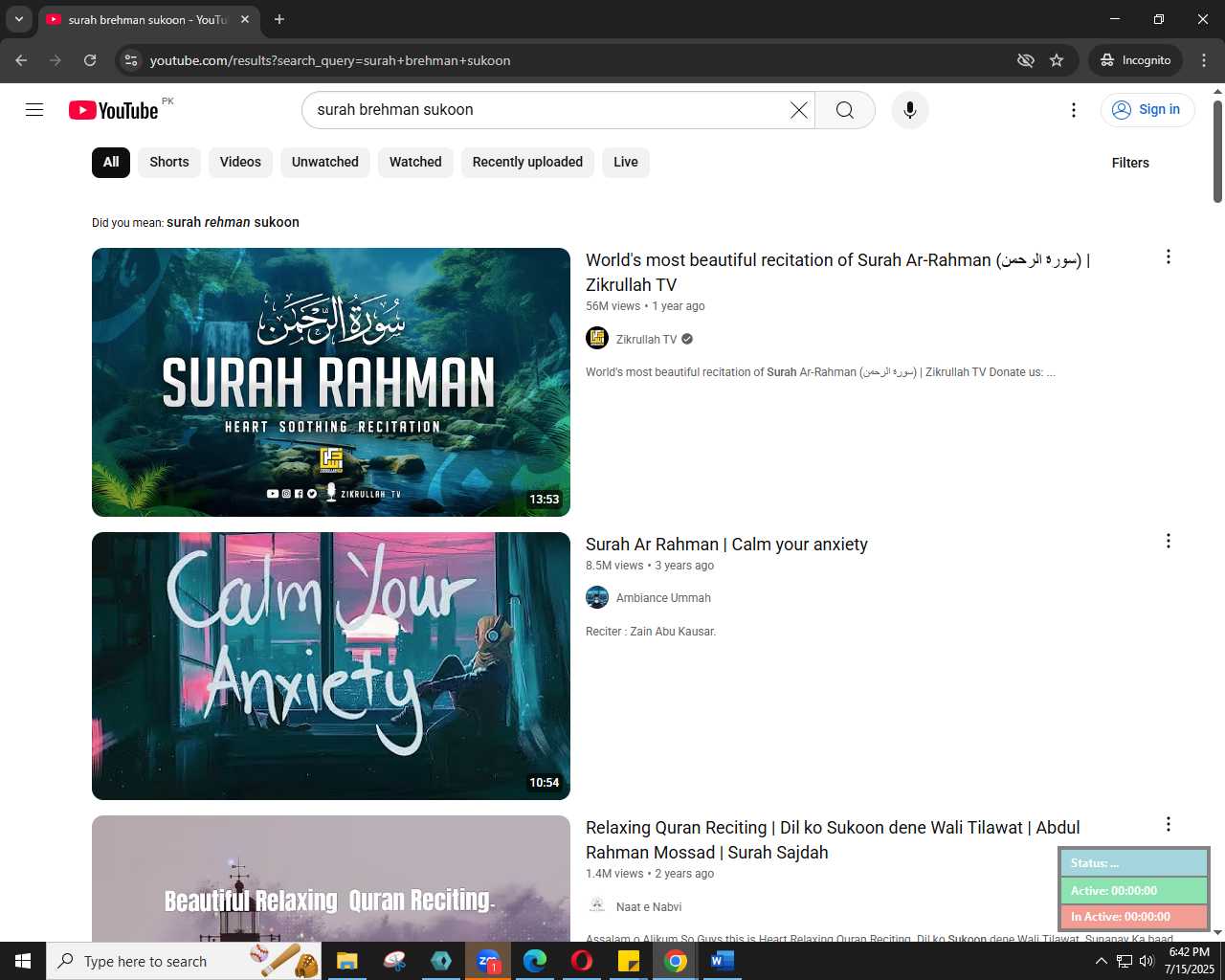The width and height of the screenshot is (1225, 980).
Task: Launch Opera browser from the taskbar
Action: (x=582, y=961)
